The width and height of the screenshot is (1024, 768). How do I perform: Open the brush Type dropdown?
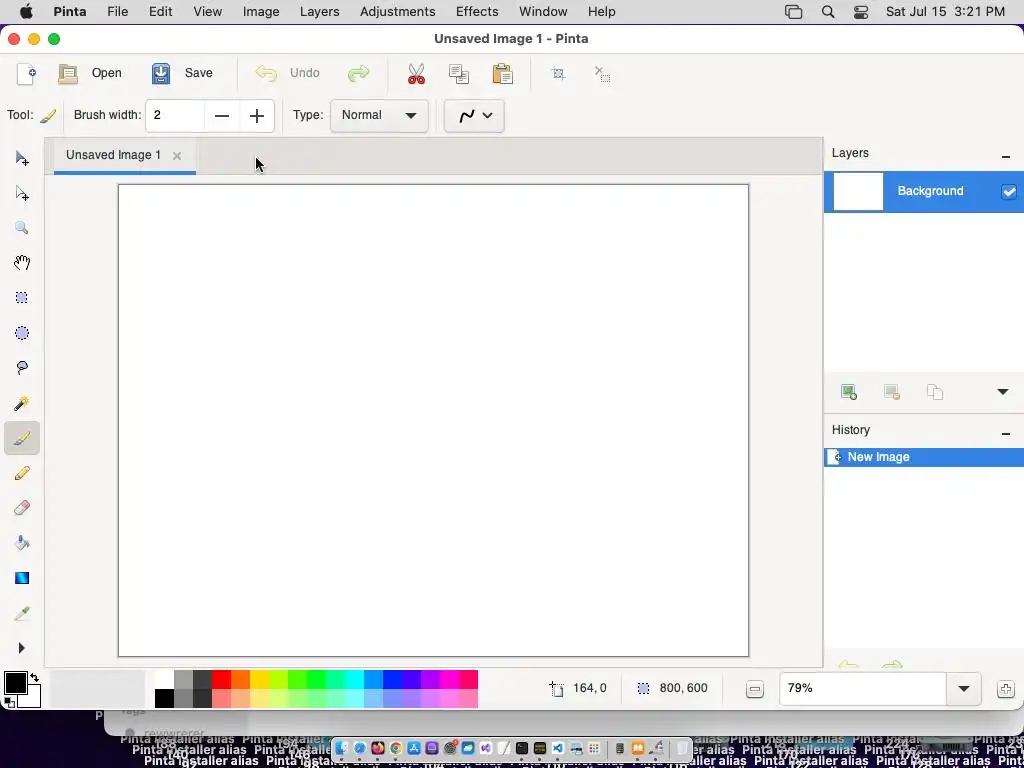pos(379,116)
